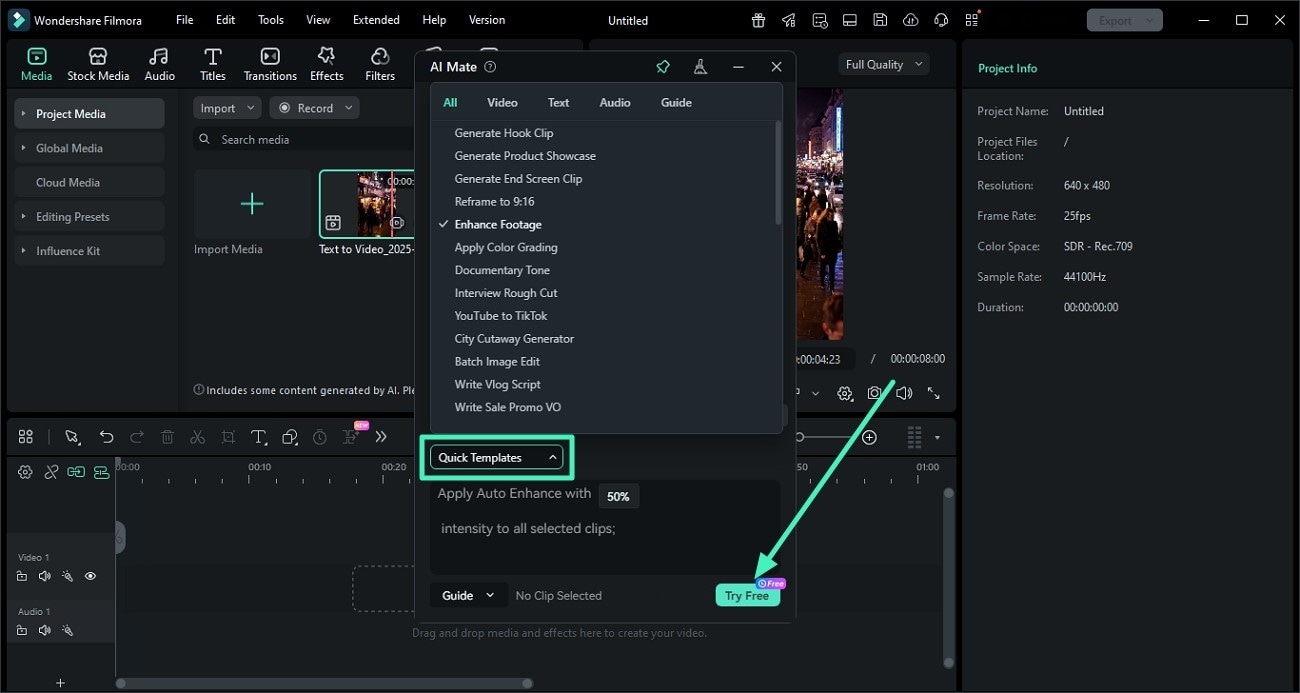Open the Transitions tab
This screenshot has height=693, width=1300.
pos(270,64)
